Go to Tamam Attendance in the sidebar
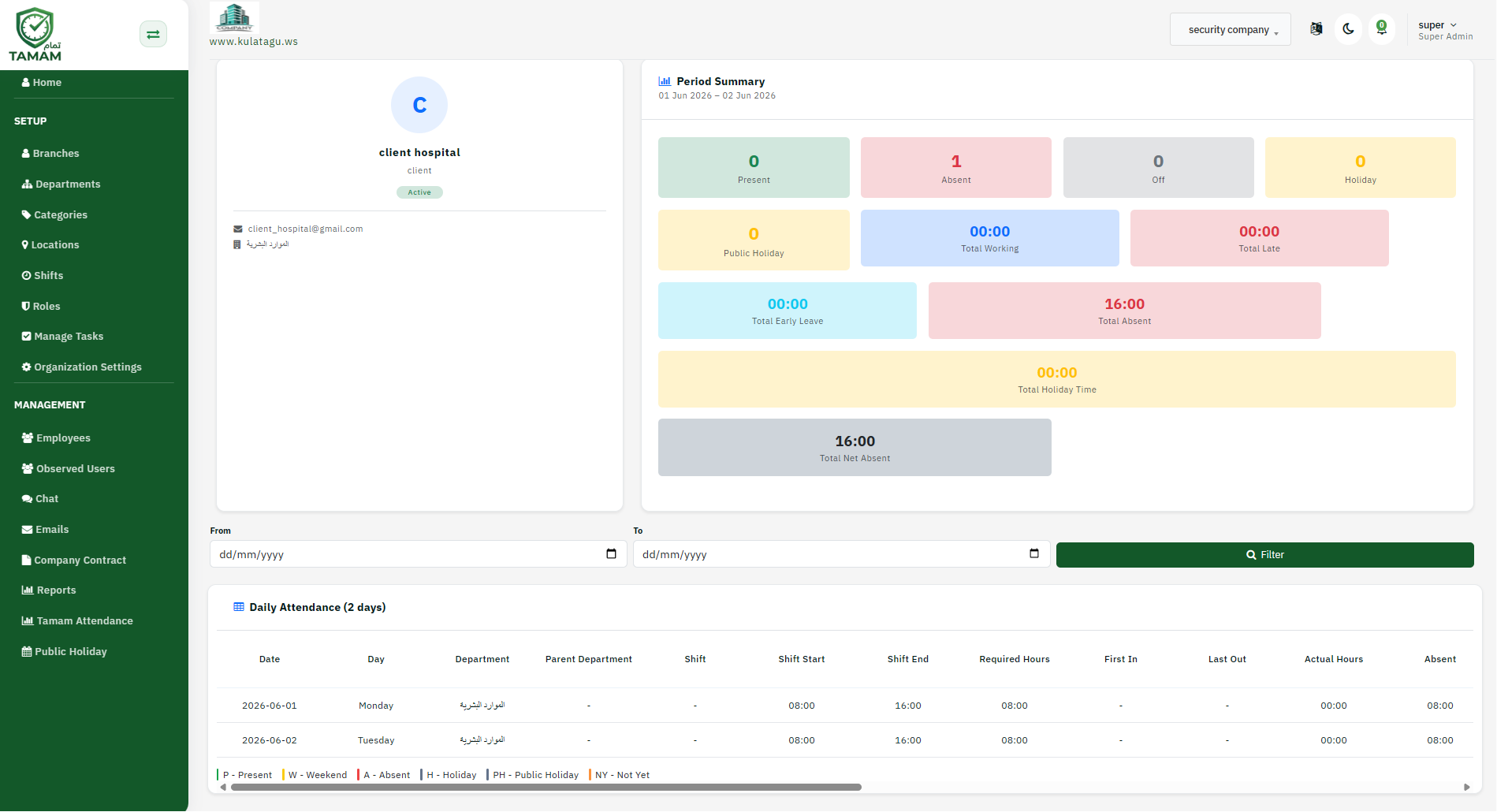This screenshot has width=1497, height=812. point(77,620)
